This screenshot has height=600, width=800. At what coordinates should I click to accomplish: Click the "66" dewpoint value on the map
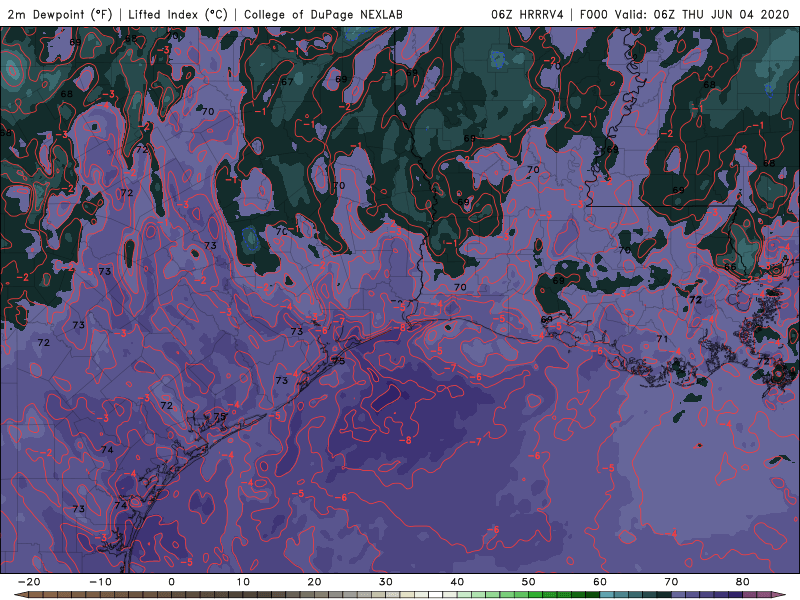tap(730, 267)
